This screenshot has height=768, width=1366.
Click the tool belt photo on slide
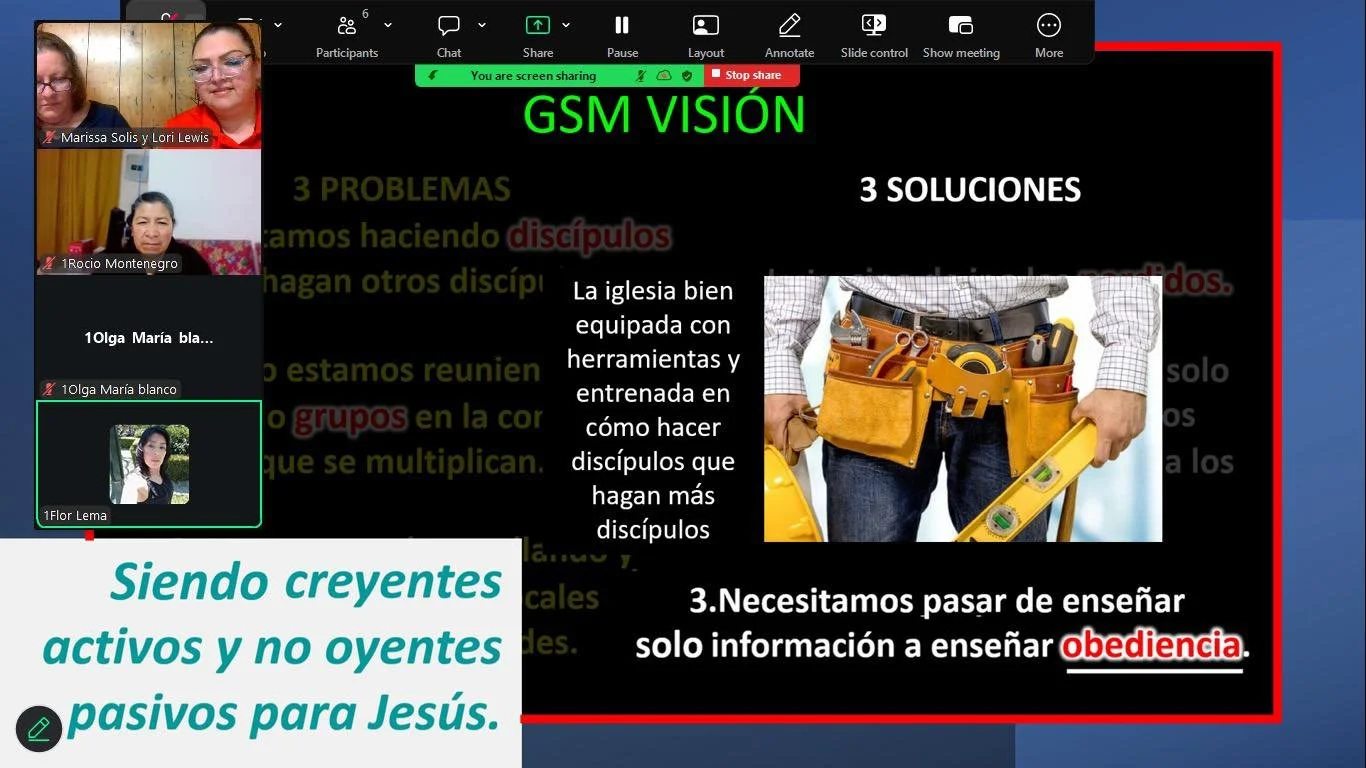[x=963, y=409]
